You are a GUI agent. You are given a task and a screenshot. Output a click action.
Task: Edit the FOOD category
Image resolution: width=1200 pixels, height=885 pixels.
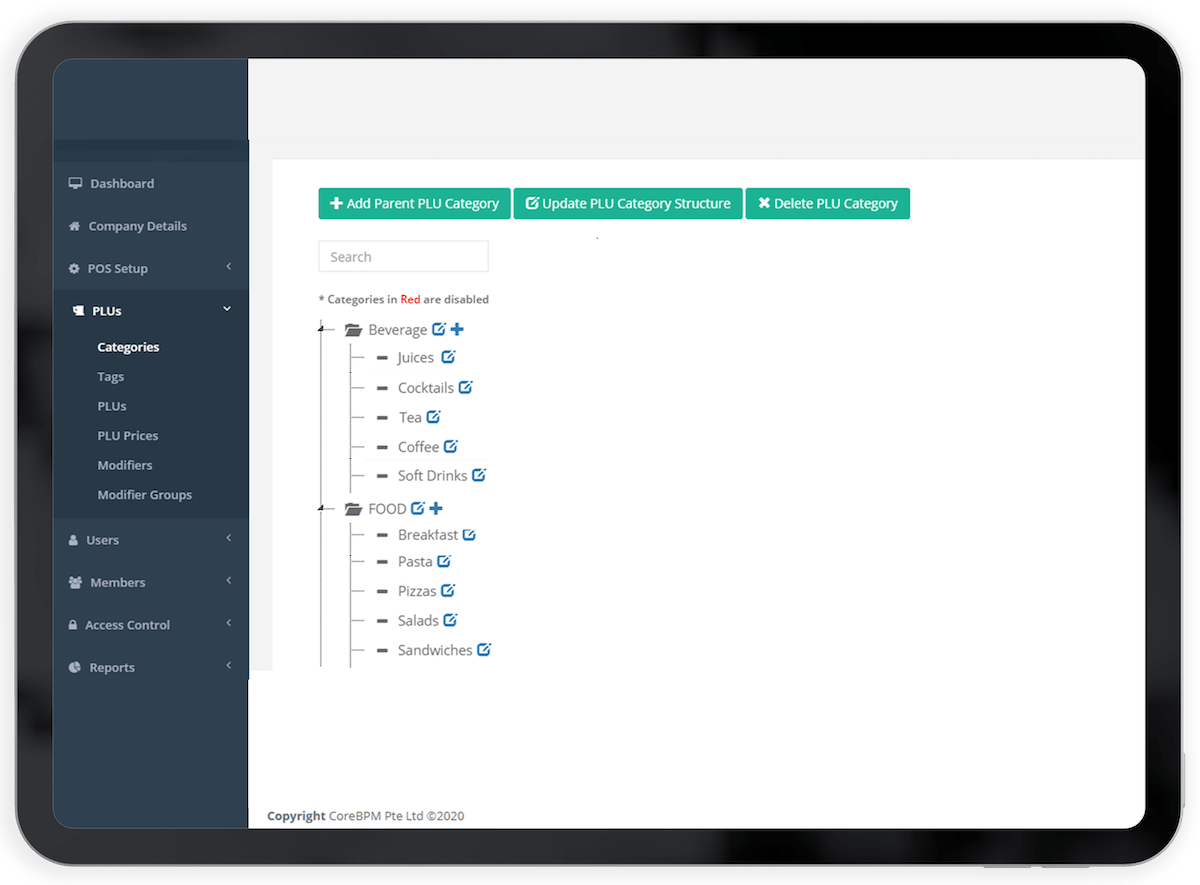click(418, 508)
